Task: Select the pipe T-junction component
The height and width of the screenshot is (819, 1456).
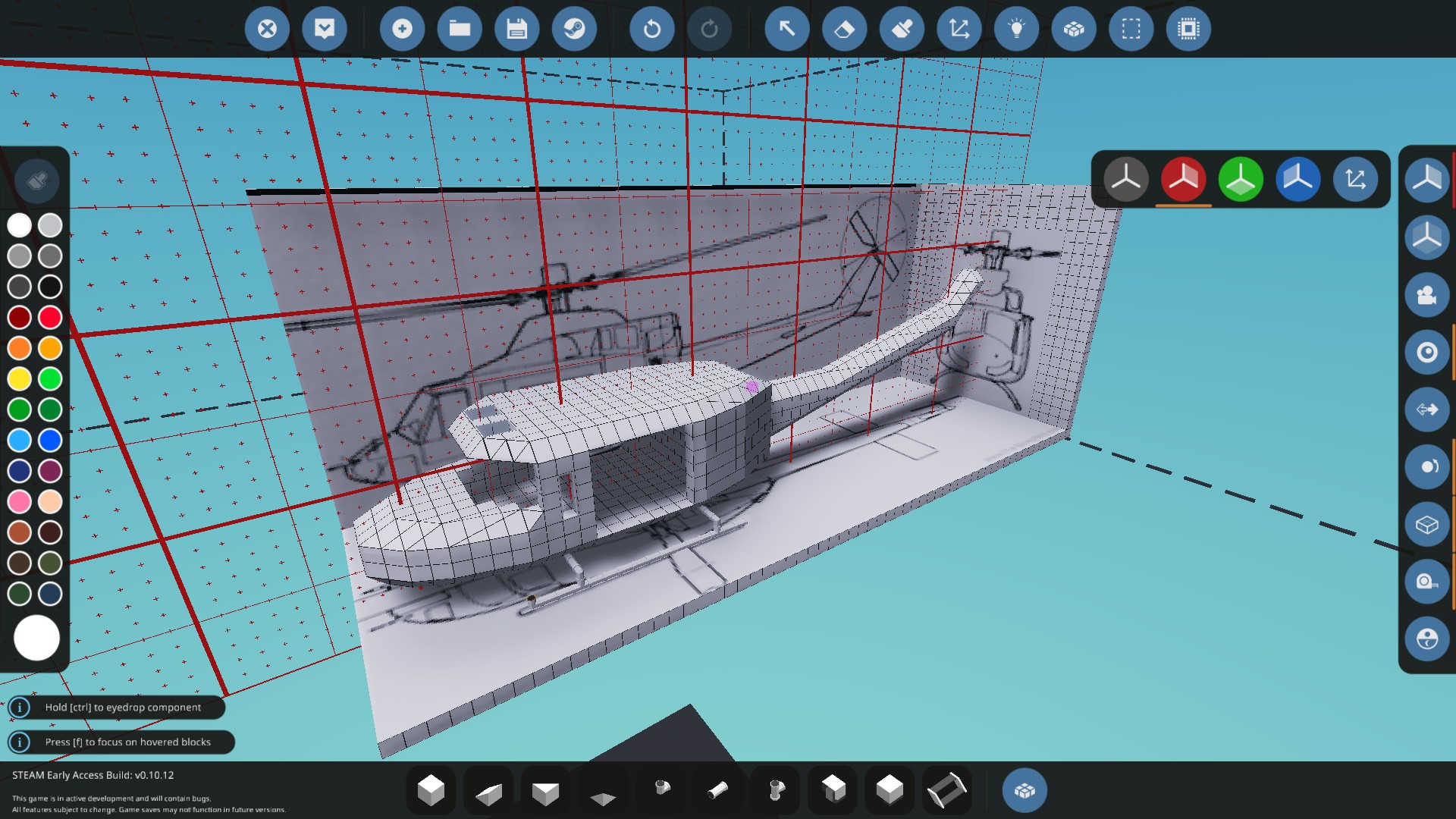Action: (x=775, y=790)
